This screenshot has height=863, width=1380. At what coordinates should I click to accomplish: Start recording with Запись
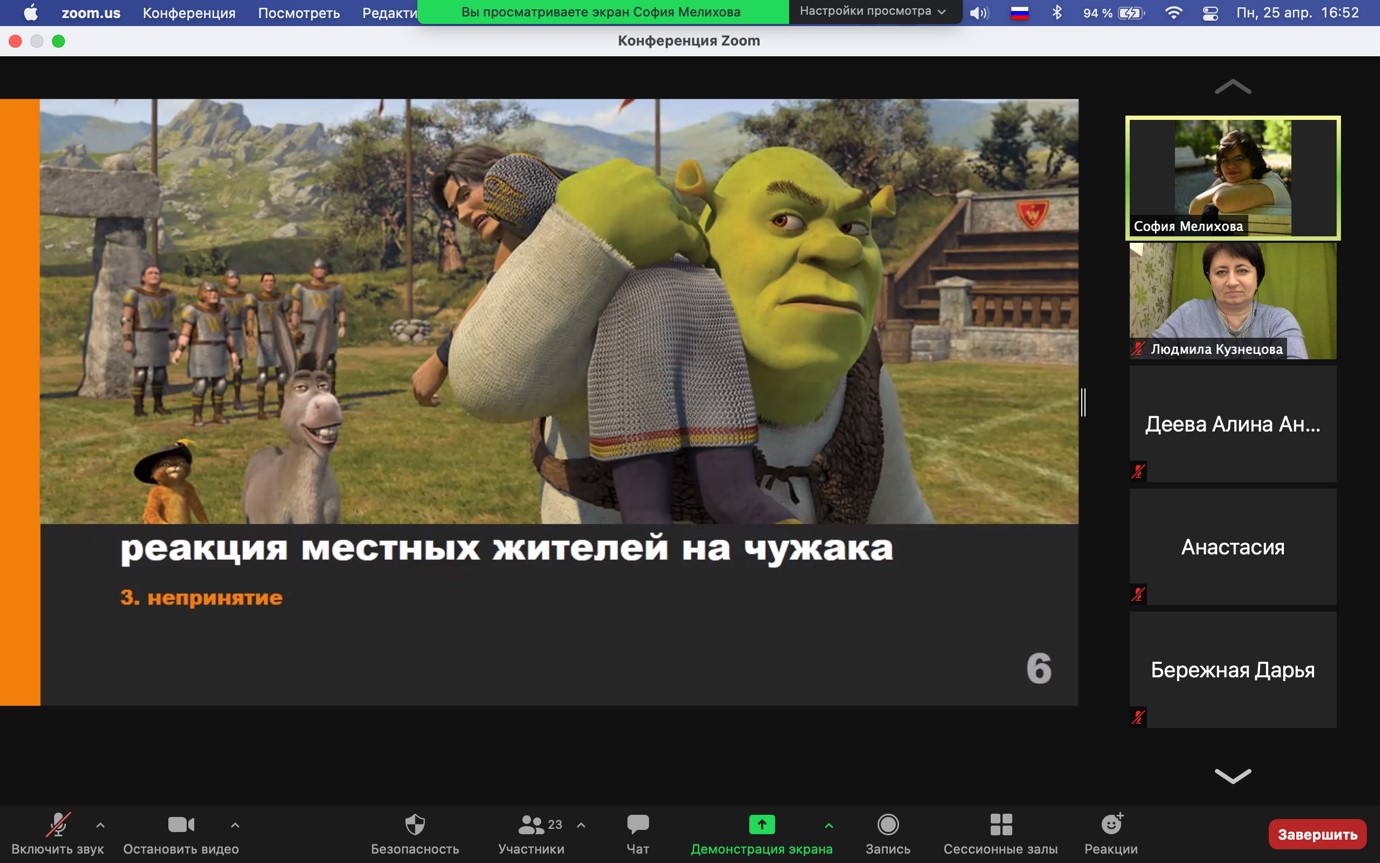point(888,834)
